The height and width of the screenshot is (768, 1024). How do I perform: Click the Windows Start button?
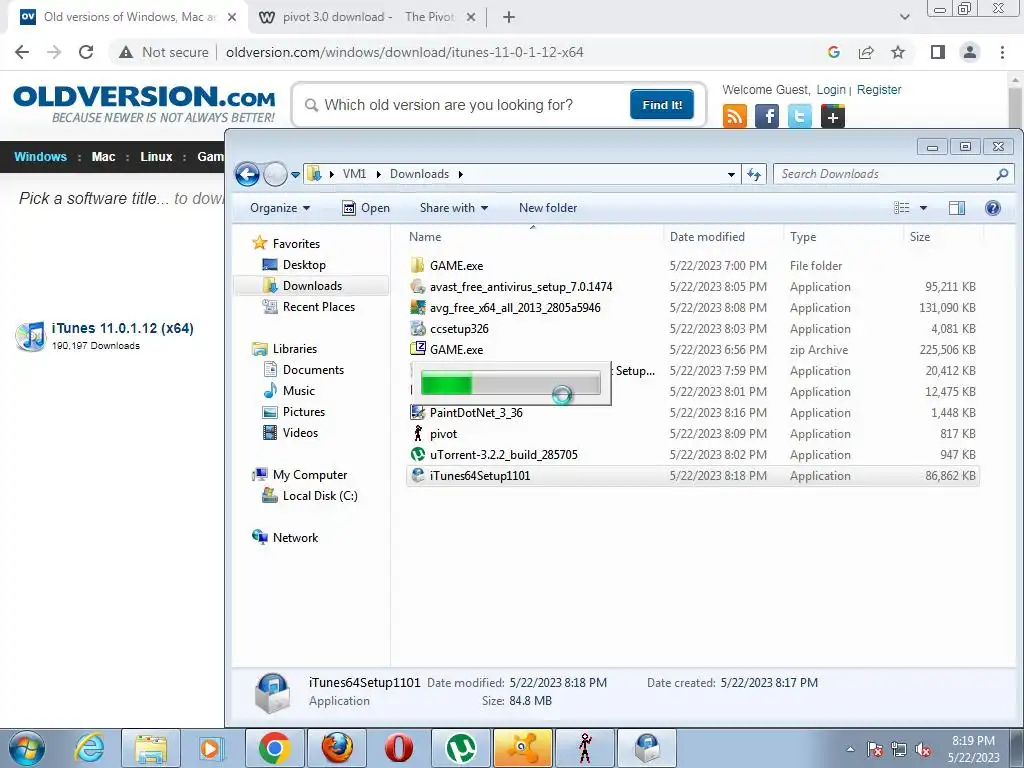coord(26,748)
